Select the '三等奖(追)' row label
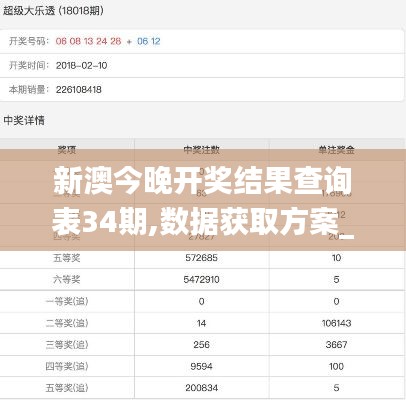Image resolution: width=406 pixels, height=400 pixels. click(67, 345)
